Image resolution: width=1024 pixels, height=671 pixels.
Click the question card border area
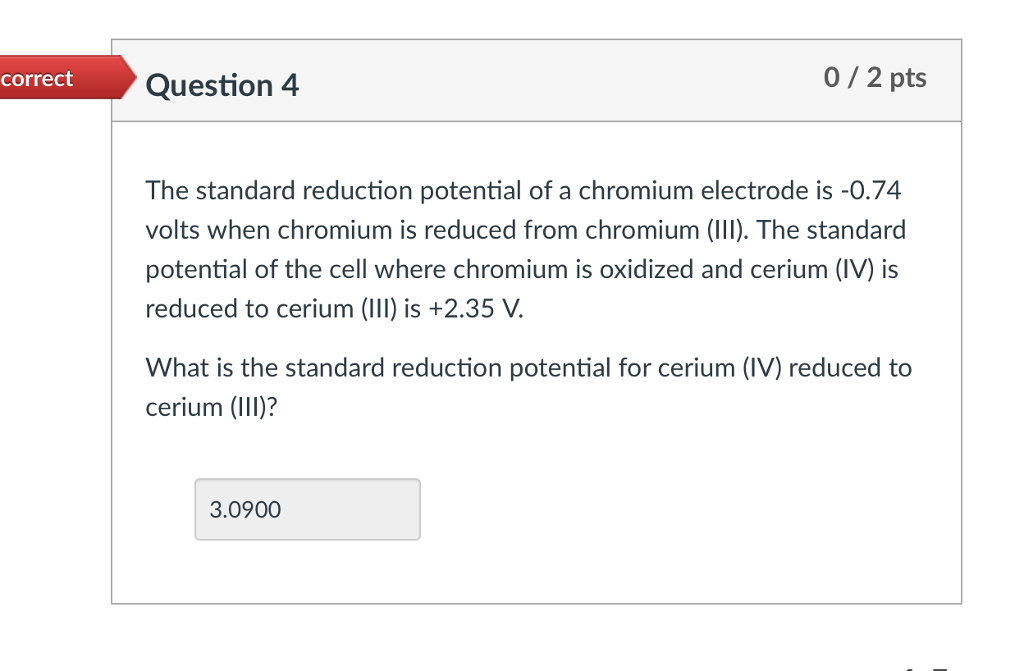point(112,350)
